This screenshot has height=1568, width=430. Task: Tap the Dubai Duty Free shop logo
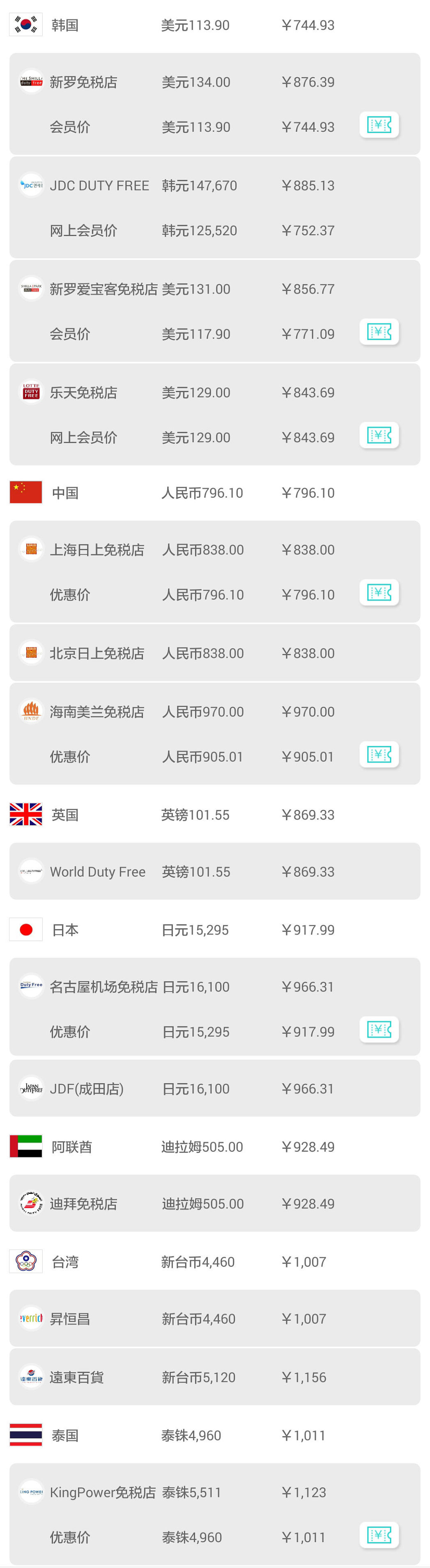click(x=30, y=1203)
